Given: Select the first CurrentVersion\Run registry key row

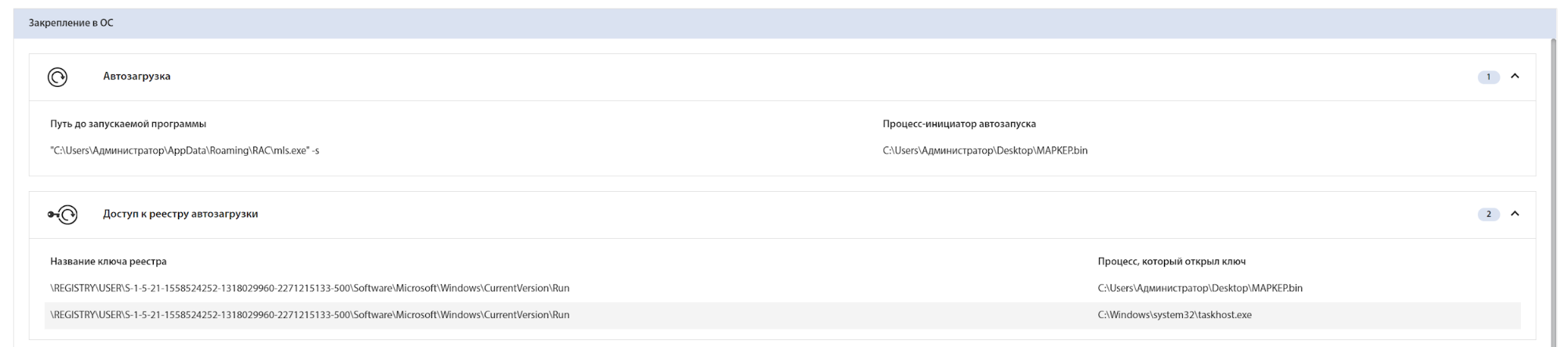Looking at the screenshot, I should (x=310, y=288).
